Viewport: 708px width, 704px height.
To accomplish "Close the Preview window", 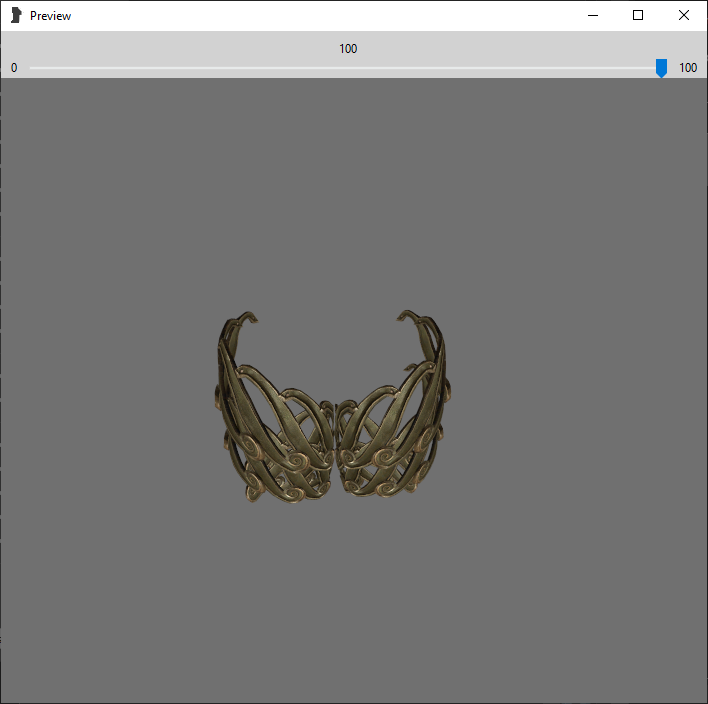I will [684, 15].
